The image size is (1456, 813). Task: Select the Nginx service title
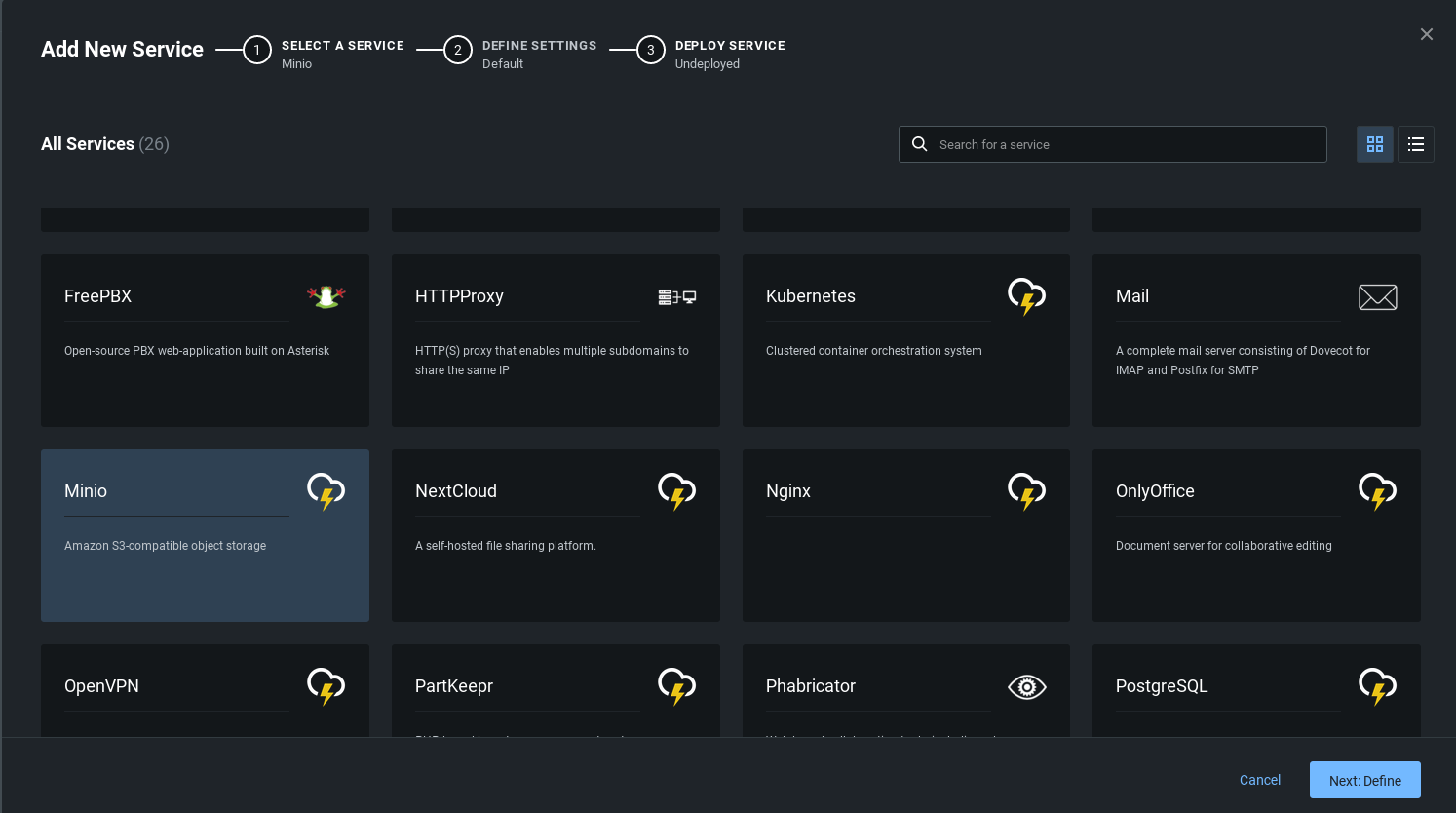(x=788, y=491)
